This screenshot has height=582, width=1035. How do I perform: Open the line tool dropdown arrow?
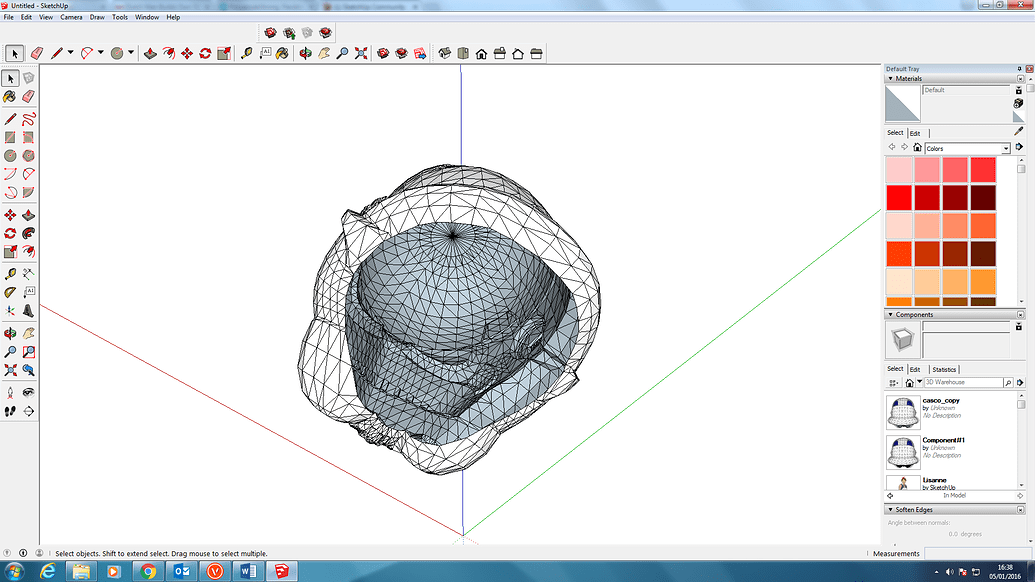click(73, 53)
